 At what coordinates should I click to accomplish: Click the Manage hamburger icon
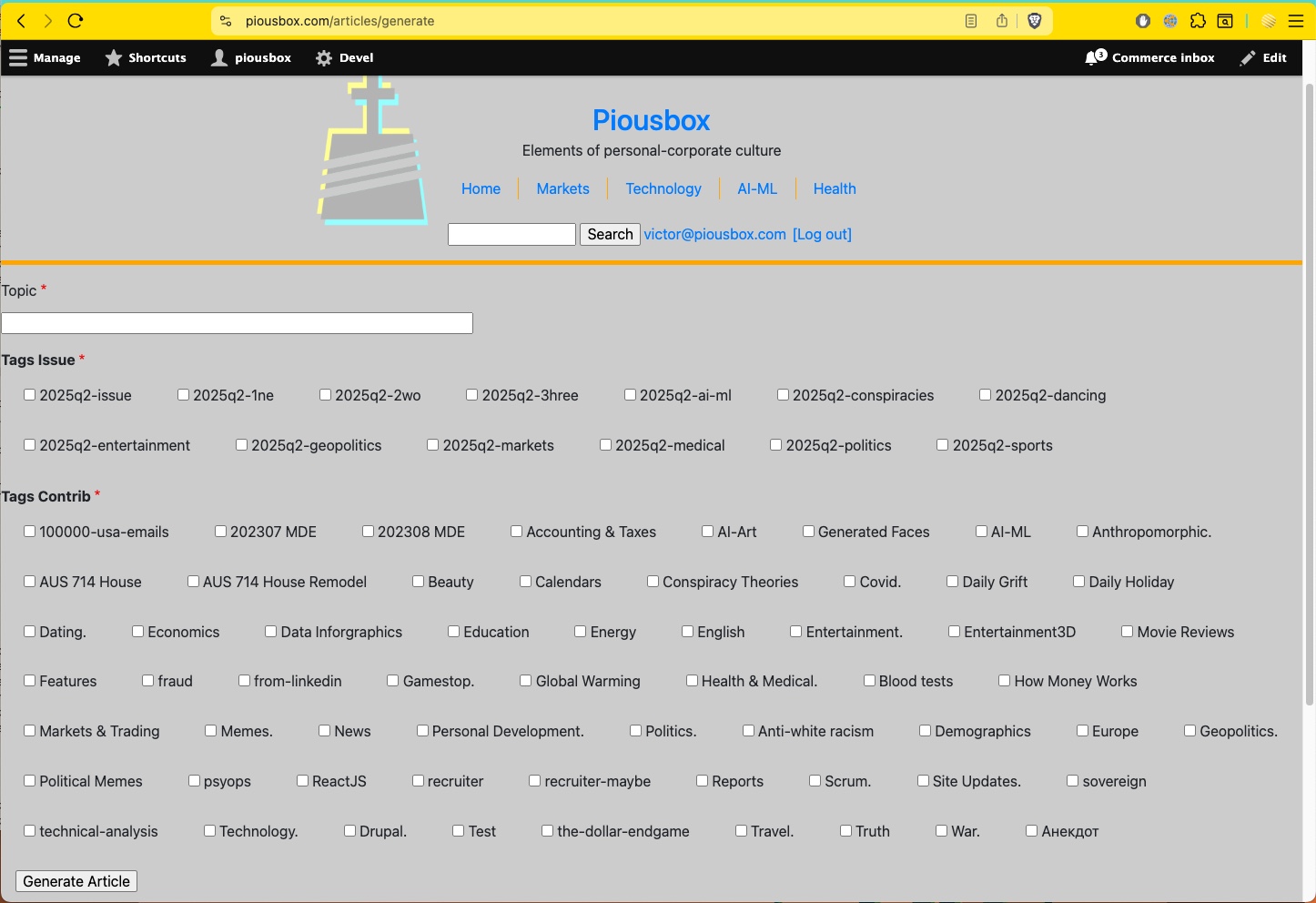[18, 57]
